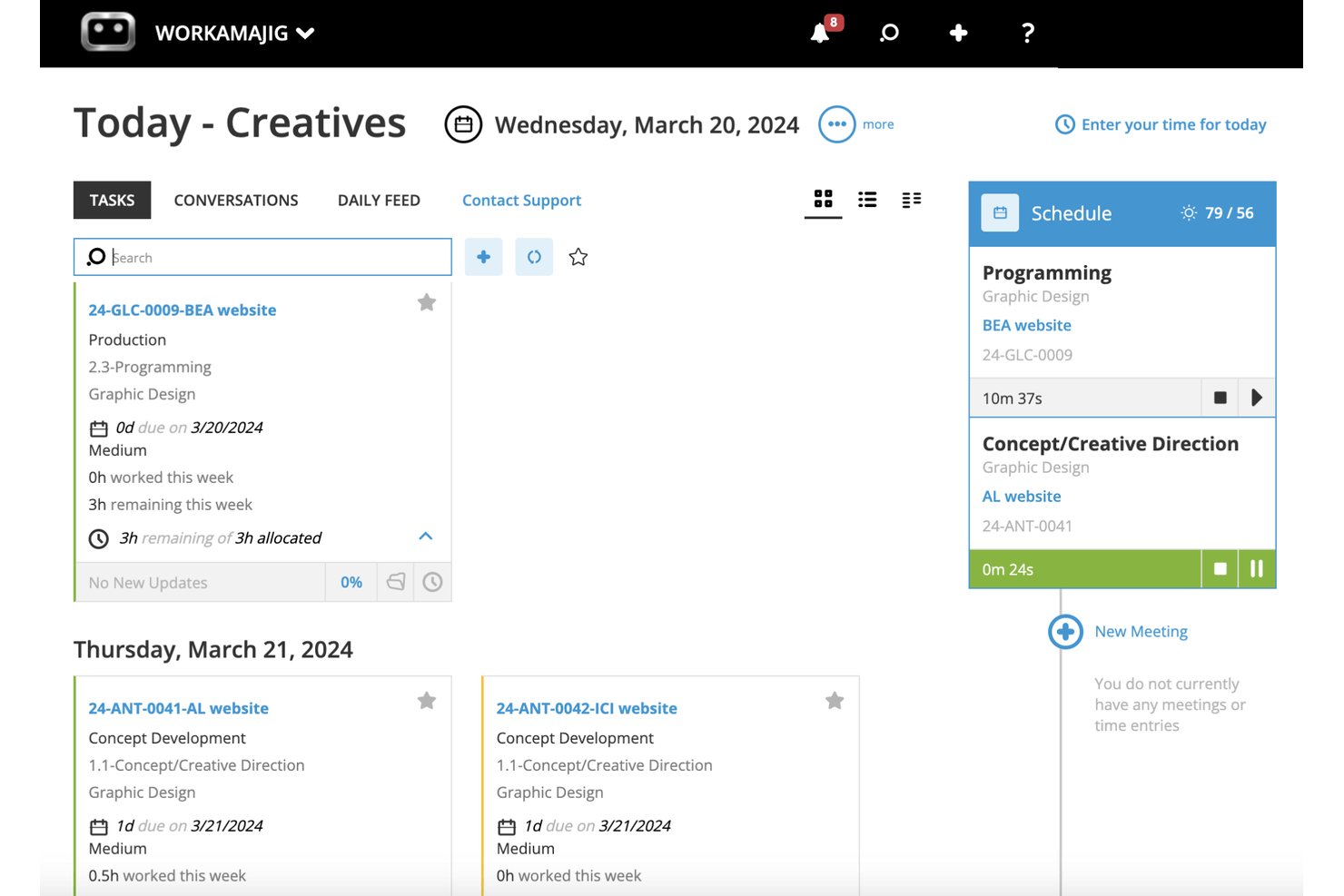
Task: Open the help question mark
Action: [x=1027, y=34]
